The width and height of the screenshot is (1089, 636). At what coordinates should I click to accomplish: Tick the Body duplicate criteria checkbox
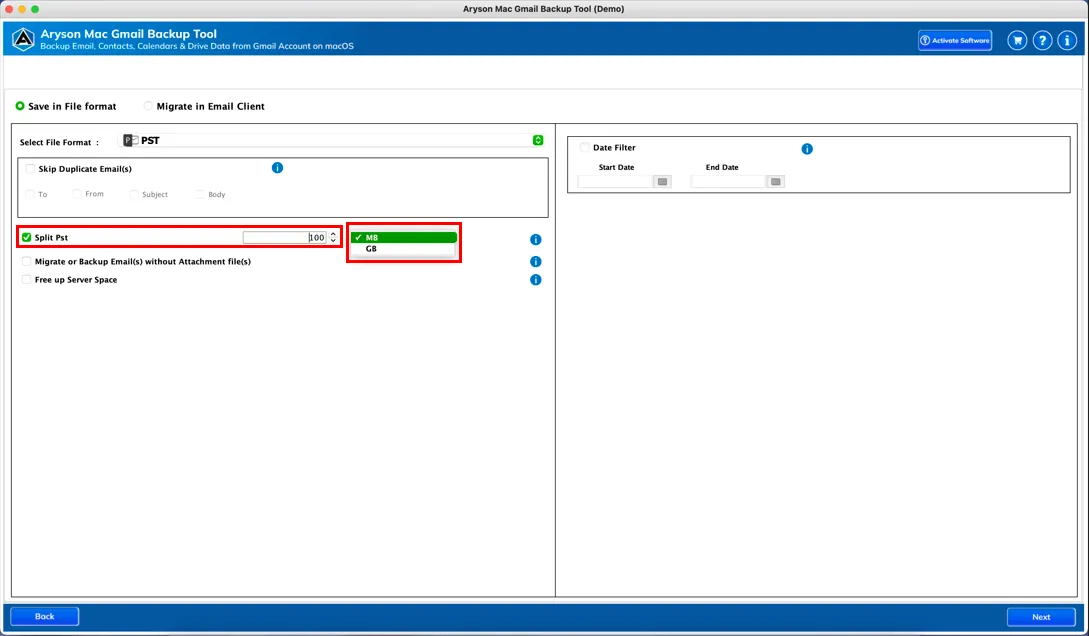pos(200,194)
